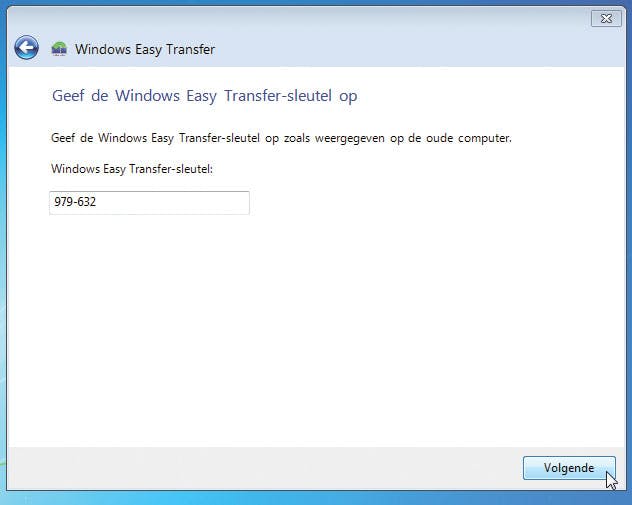Click the 'Geef' word starting the instruction line

tap(63, 138)
